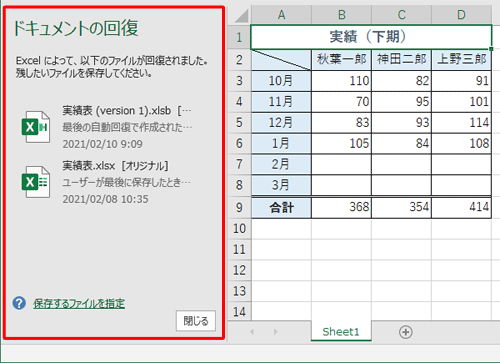Screen dimensions: 500x363
Task: Click the total cell 414
Action: 461,207
